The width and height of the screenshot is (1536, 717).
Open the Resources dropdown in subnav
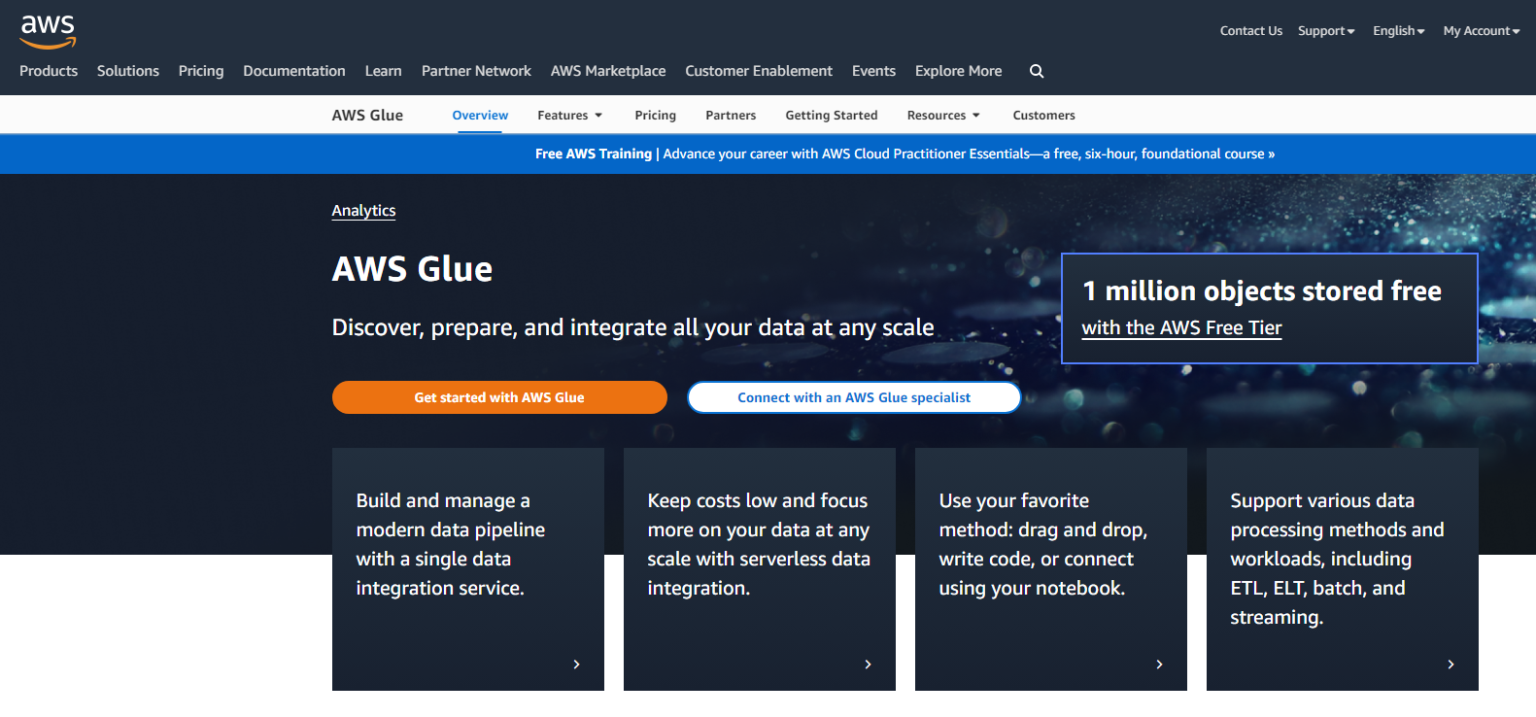coord(943,115)
